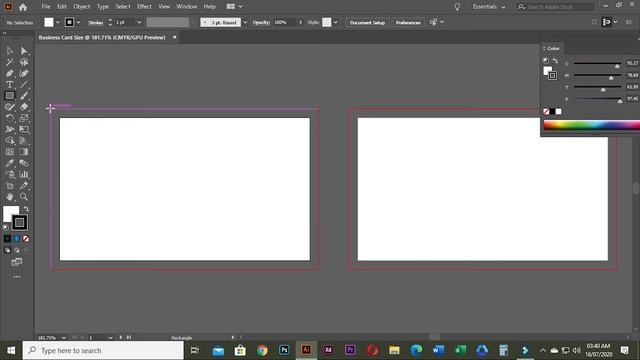
Task: Select the Direct Selection tool
Action: [24, 51]
